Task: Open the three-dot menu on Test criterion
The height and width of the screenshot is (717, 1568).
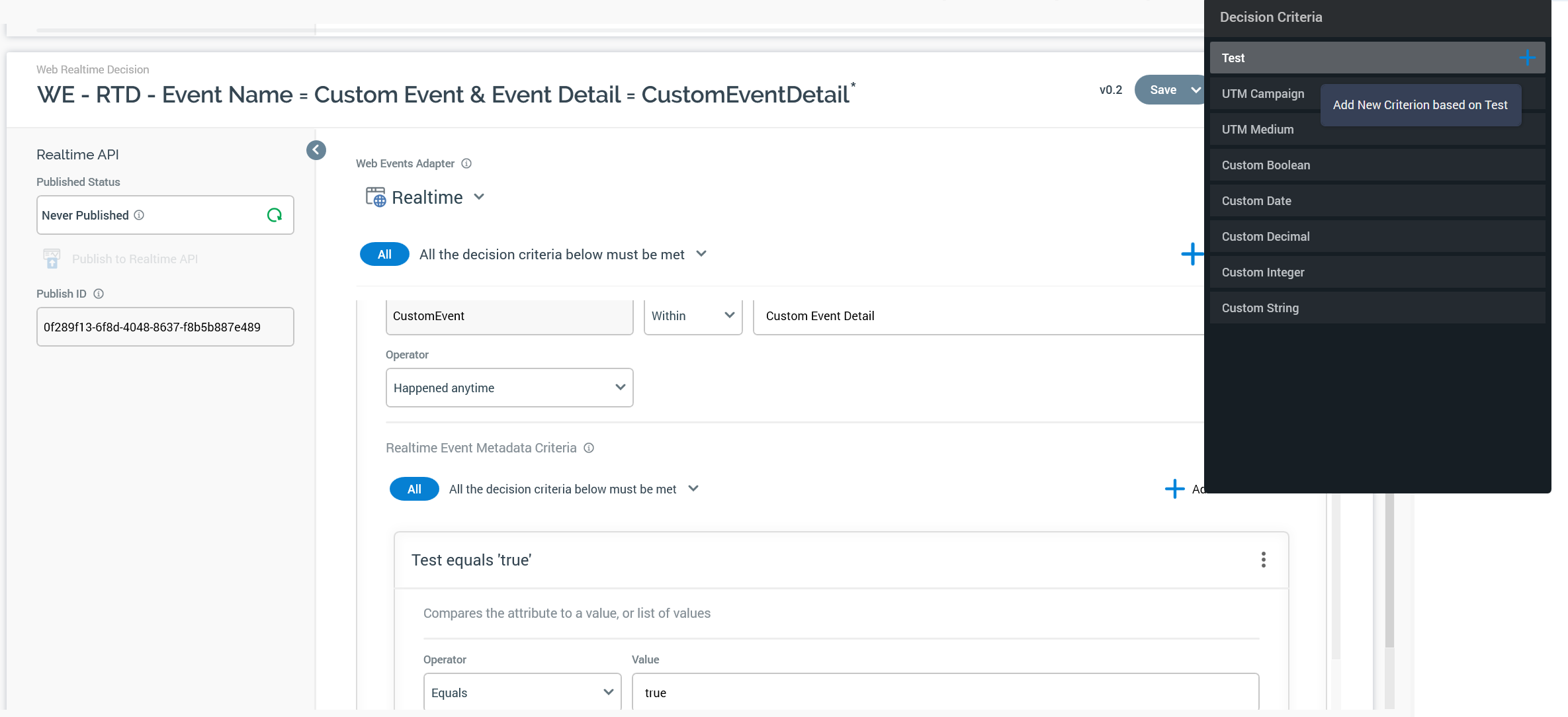Action: 1263,560
